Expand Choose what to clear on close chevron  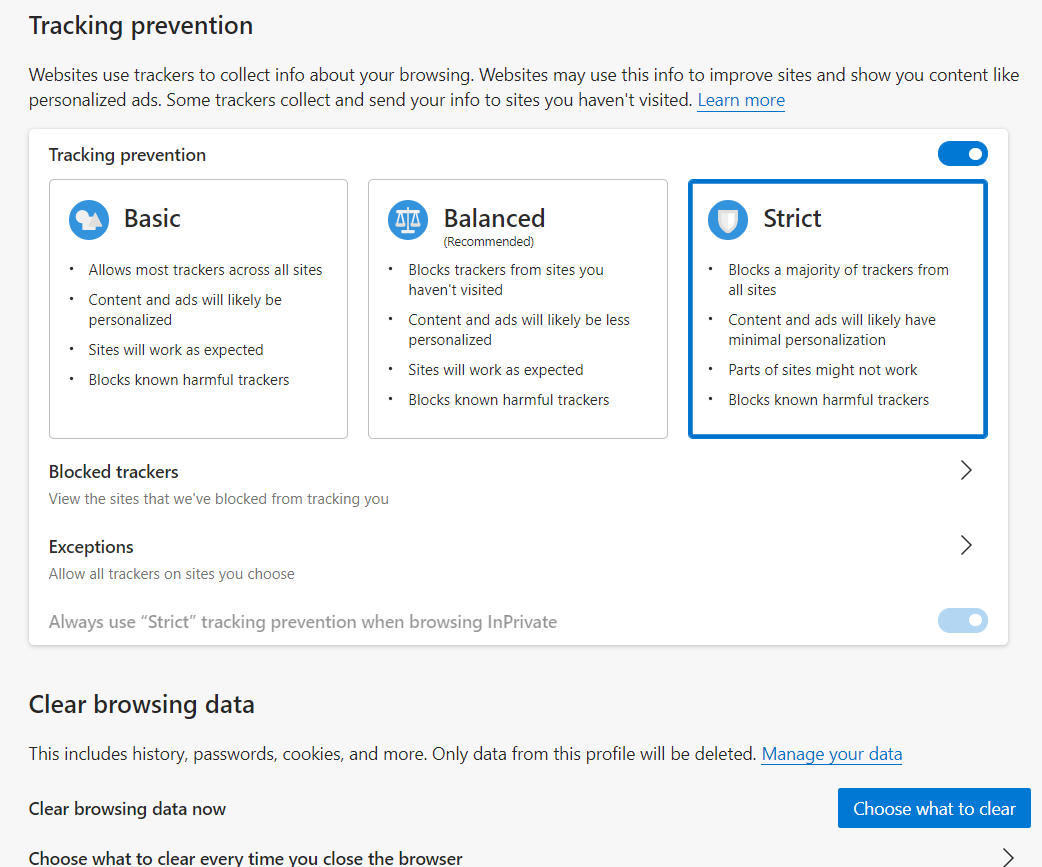click(x=1008, y=857)
